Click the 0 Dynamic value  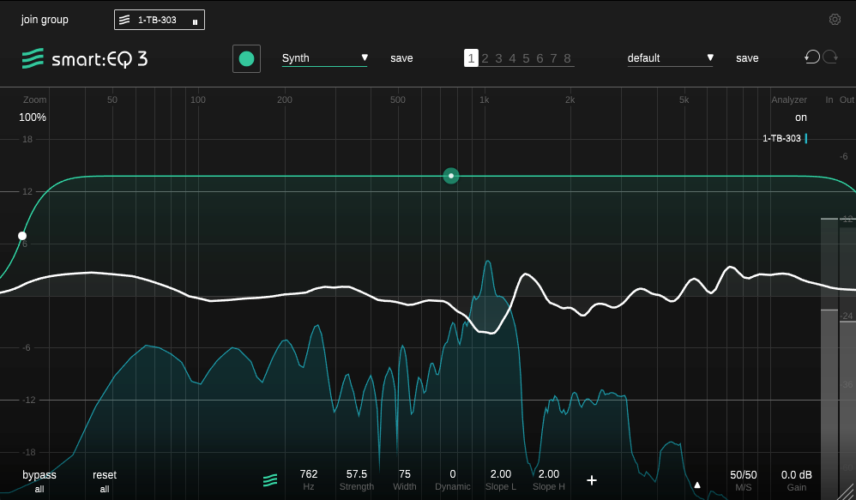pos(453,474)
